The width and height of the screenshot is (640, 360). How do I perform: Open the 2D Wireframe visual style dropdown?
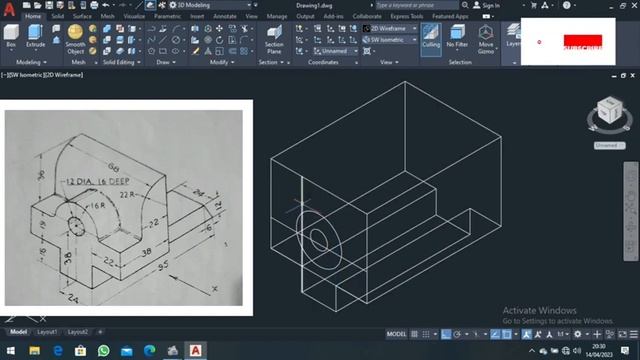coord(390,29)
